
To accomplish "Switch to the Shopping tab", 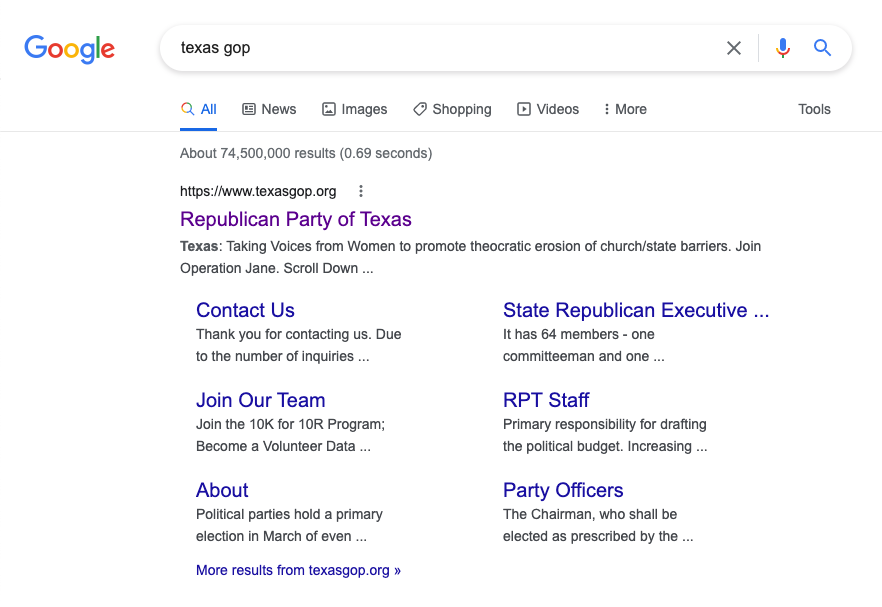I will point(452,109).
